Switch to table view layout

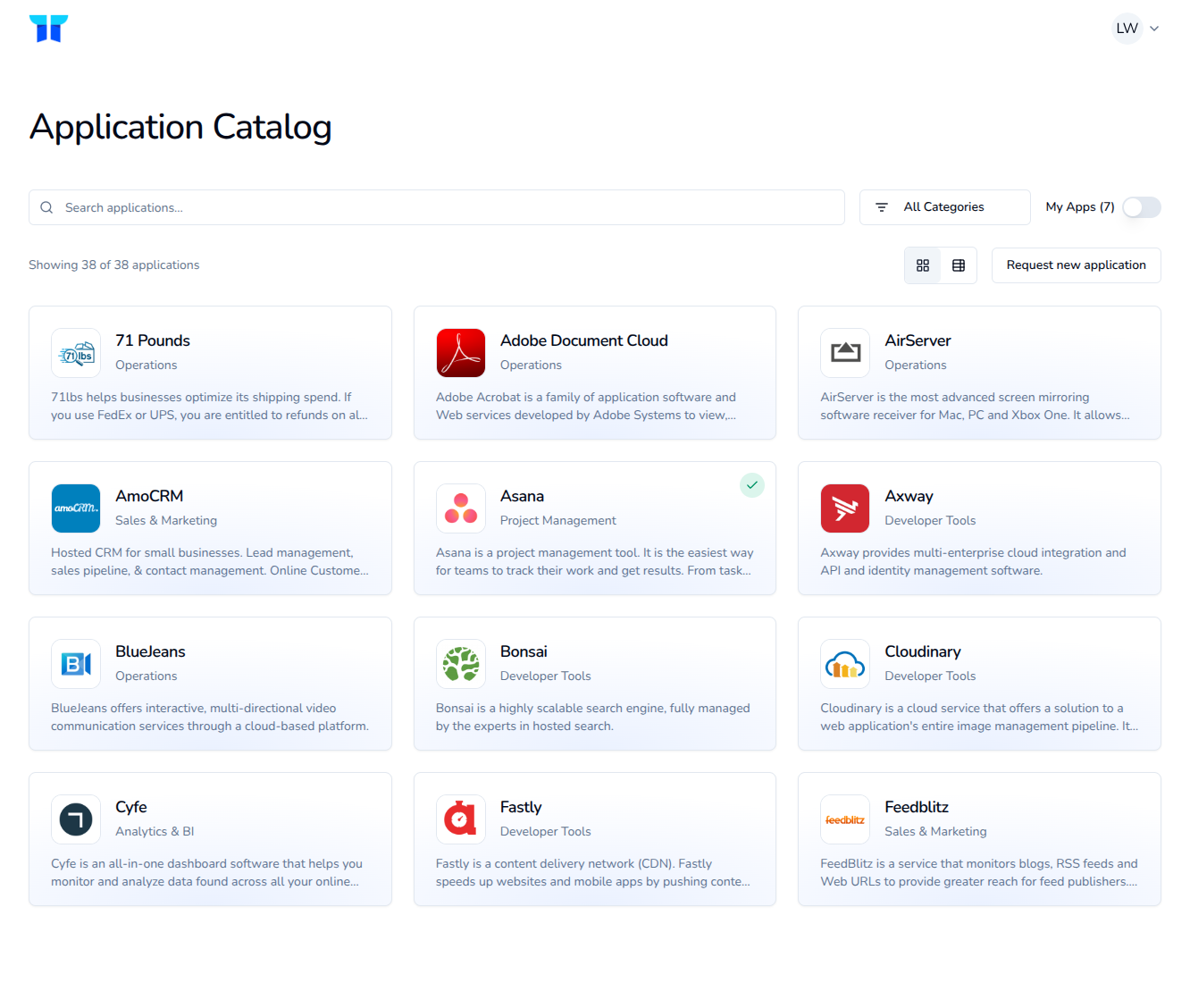pos(959,265)
